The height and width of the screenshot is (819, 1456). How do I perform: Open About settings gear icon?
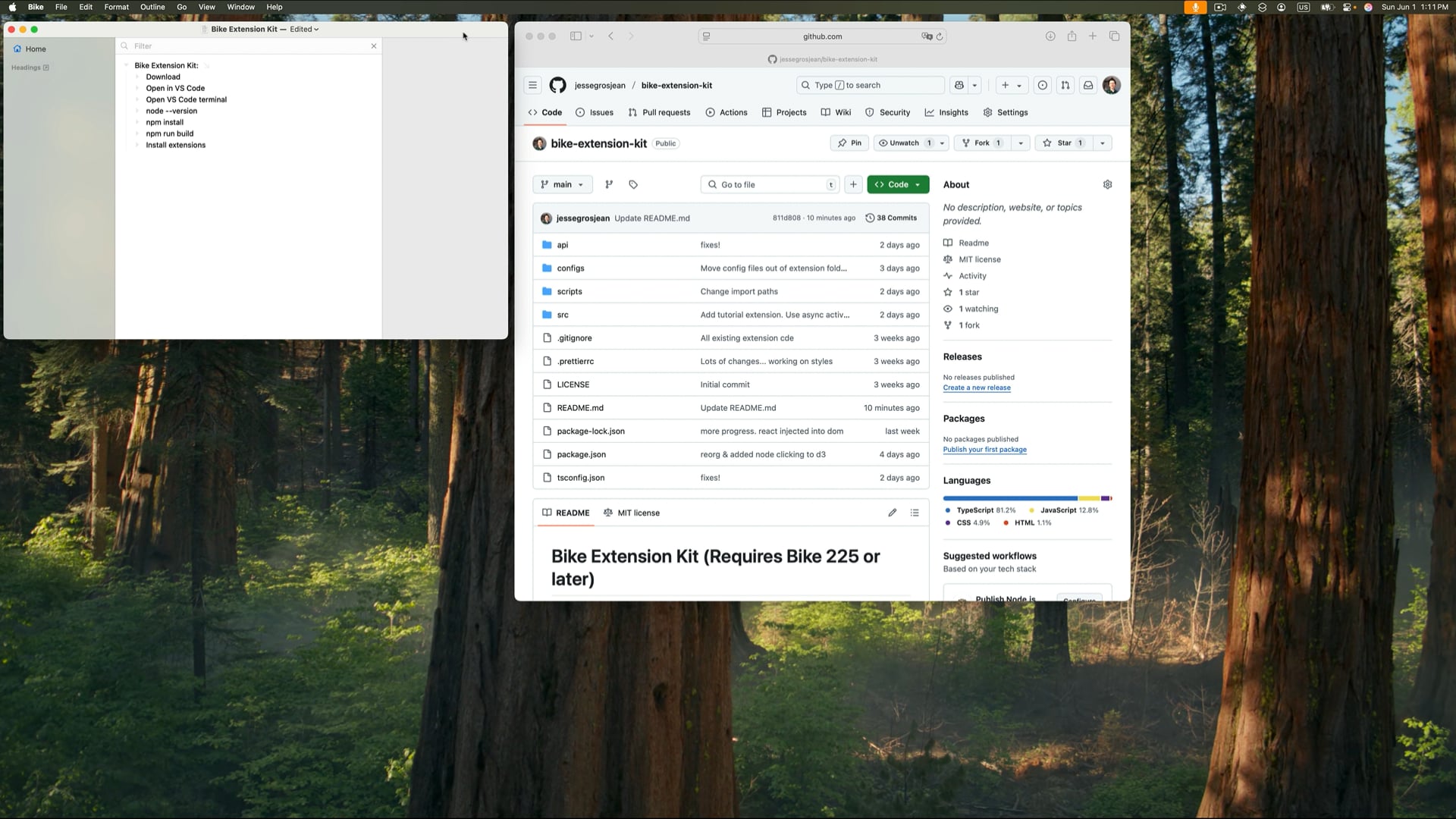1107,184
